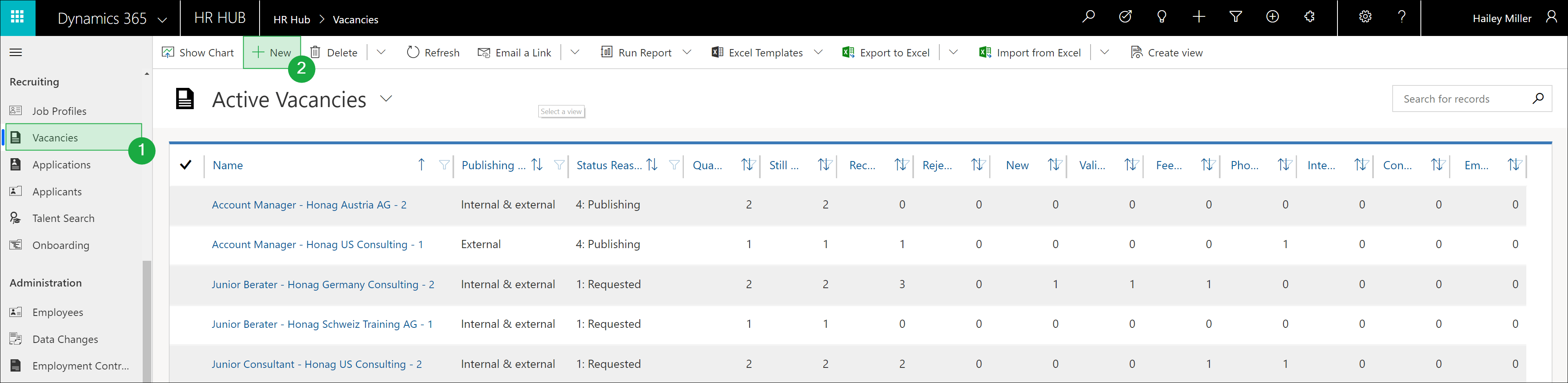Open the global search magnifier icon
This screenshot has height=383, width=1568.
click(x=1089, y=17)
